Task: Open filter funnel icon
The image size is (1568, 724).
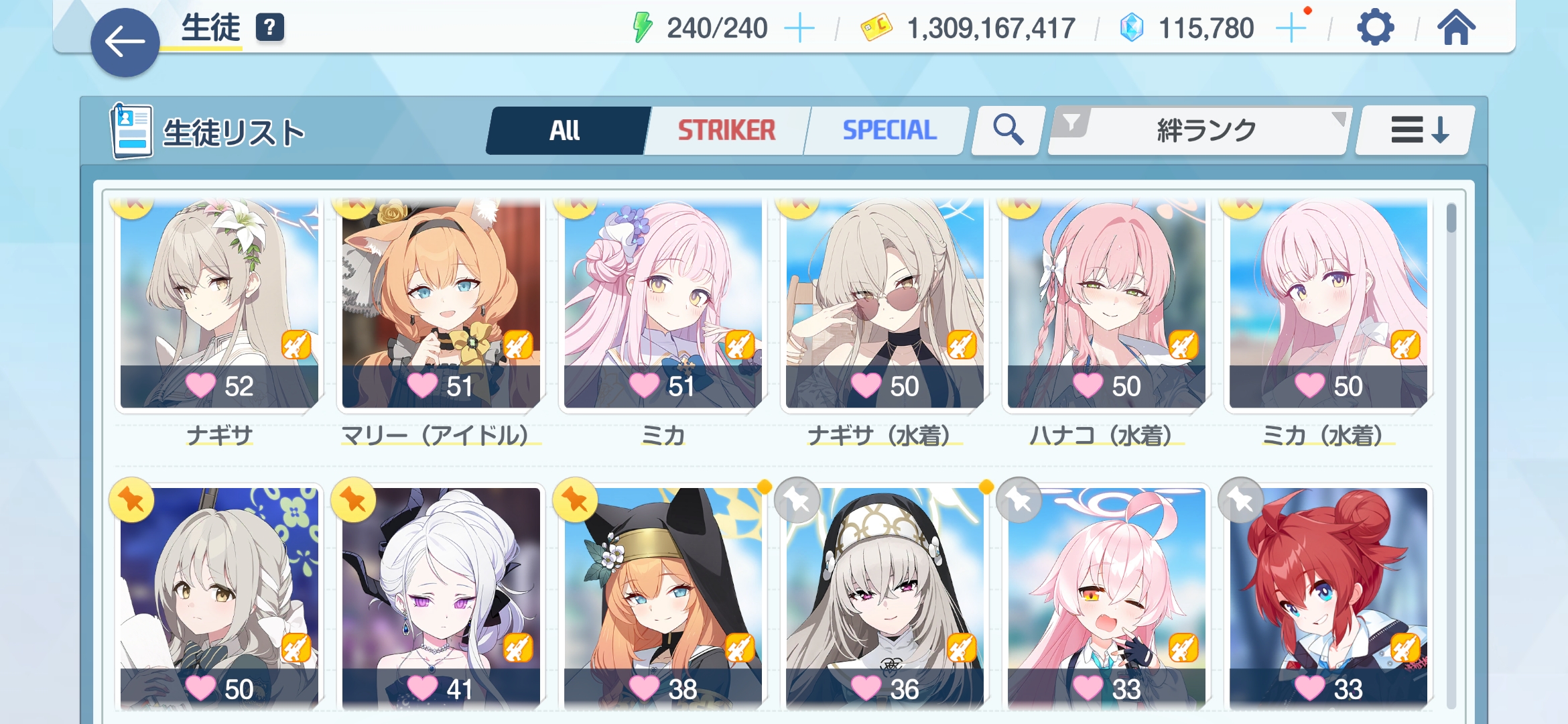Action: (x=1071, y=123)
